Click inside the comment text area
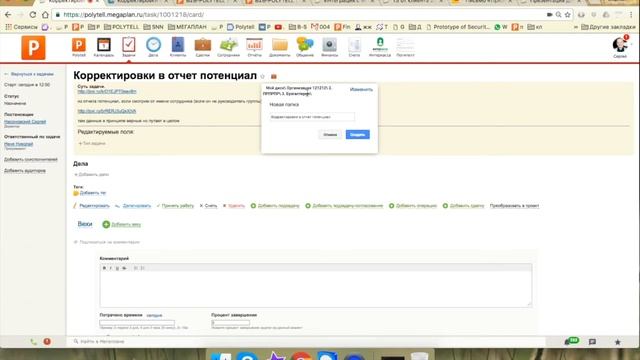This screenshot has width=640, height=360. click(x=316, y=289)
